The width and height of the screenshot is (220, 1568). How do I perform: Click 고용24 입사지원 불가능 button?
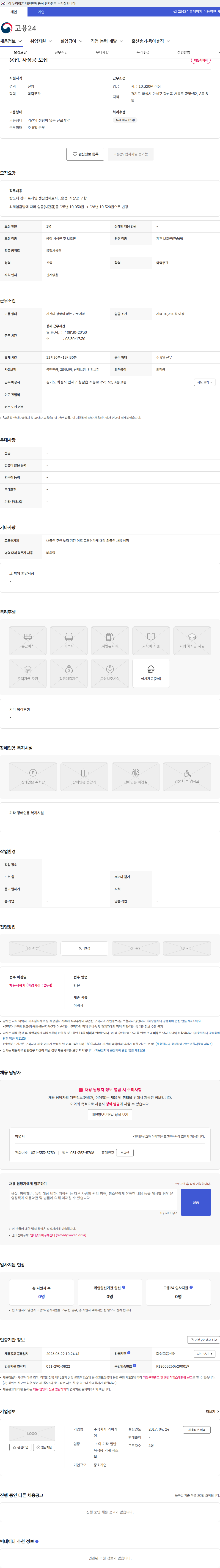(x=130, y=154)
